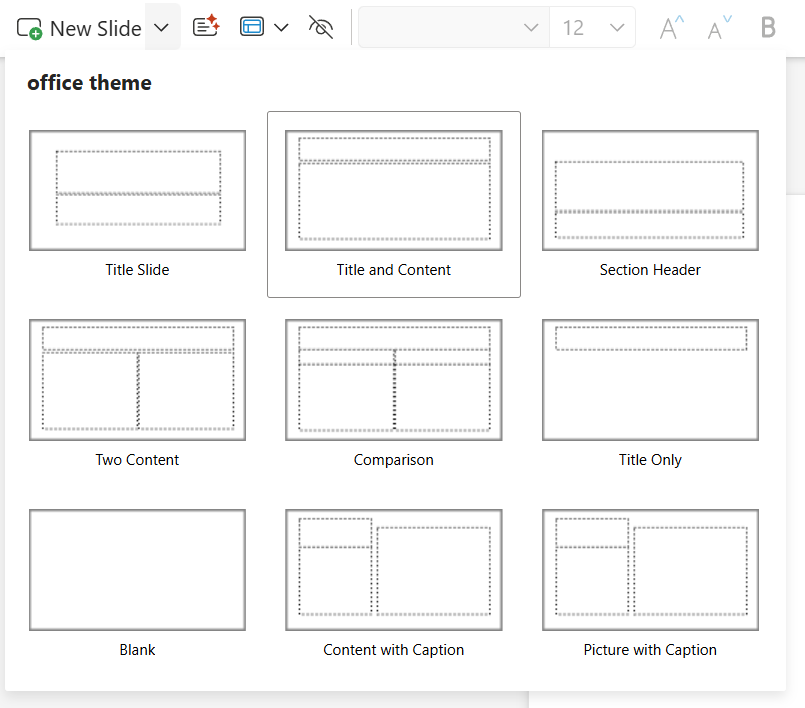Image resolution: width=805 pixels, height=708 pixels.
Task: Pick the Two Content layout
Action: pos(137,380)
